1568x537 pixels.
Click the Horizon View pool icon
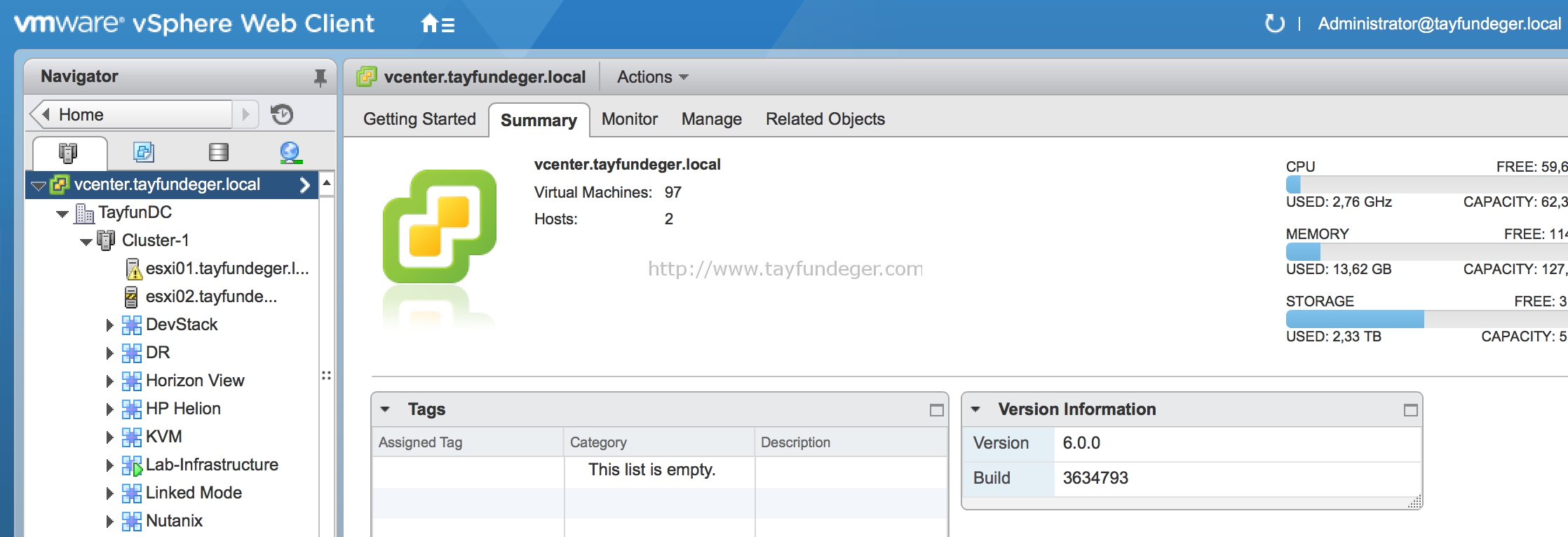point(131,381)
